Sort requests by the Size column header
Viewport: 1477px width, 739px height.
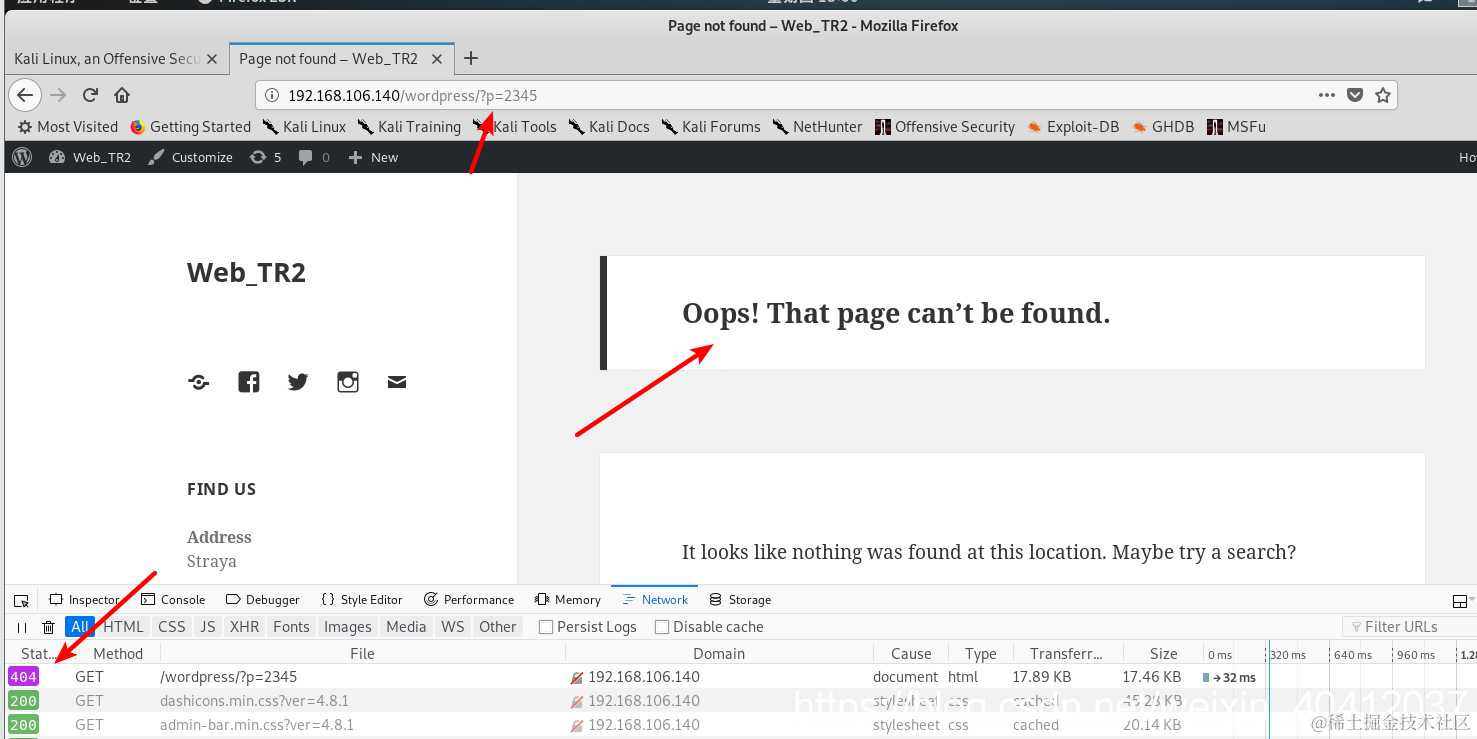(1163, 653)
